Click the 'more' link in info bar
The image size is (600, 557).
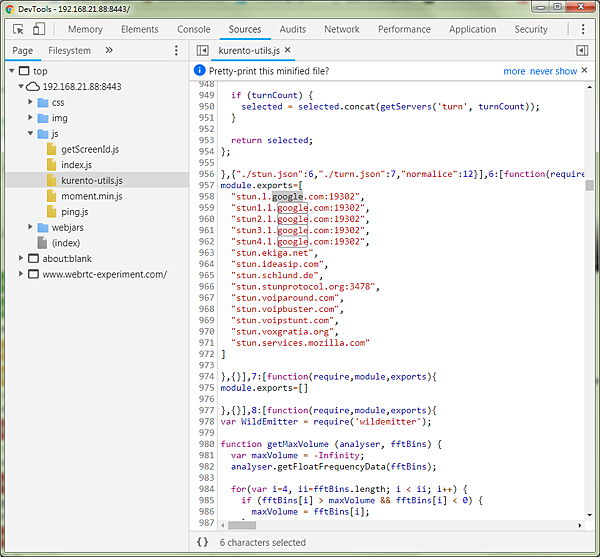(514, 71)
